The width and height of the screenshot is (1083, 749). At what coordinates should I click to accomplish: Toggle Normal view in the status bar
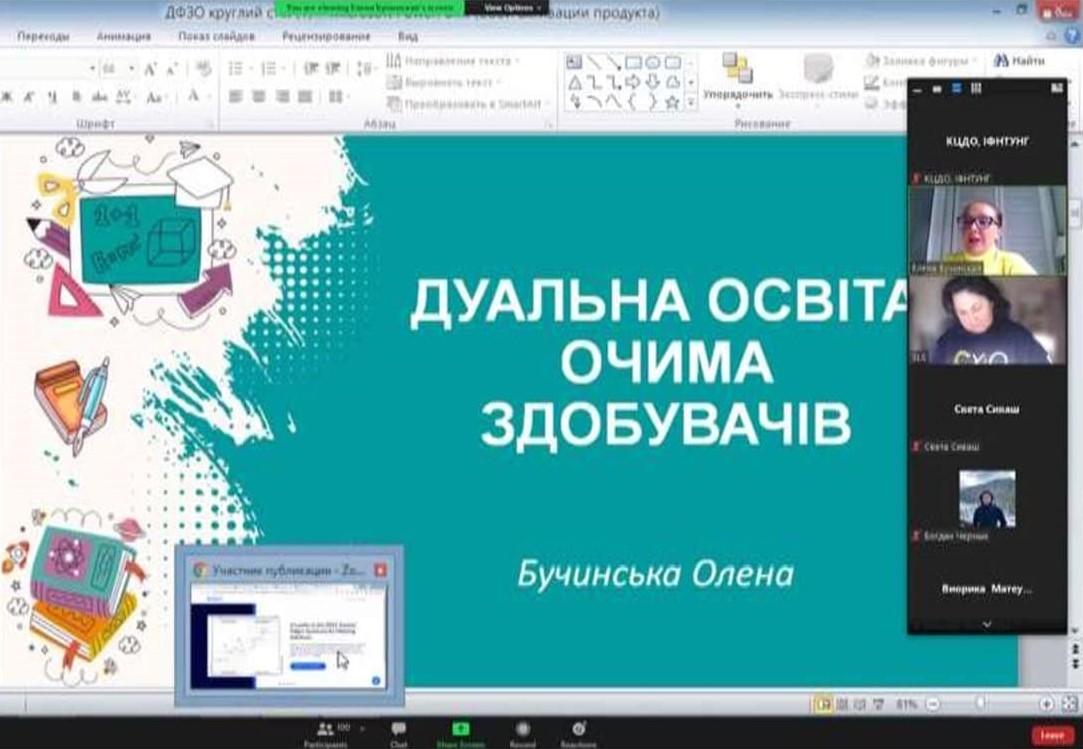pyautogui.click(x=823, y=704)
